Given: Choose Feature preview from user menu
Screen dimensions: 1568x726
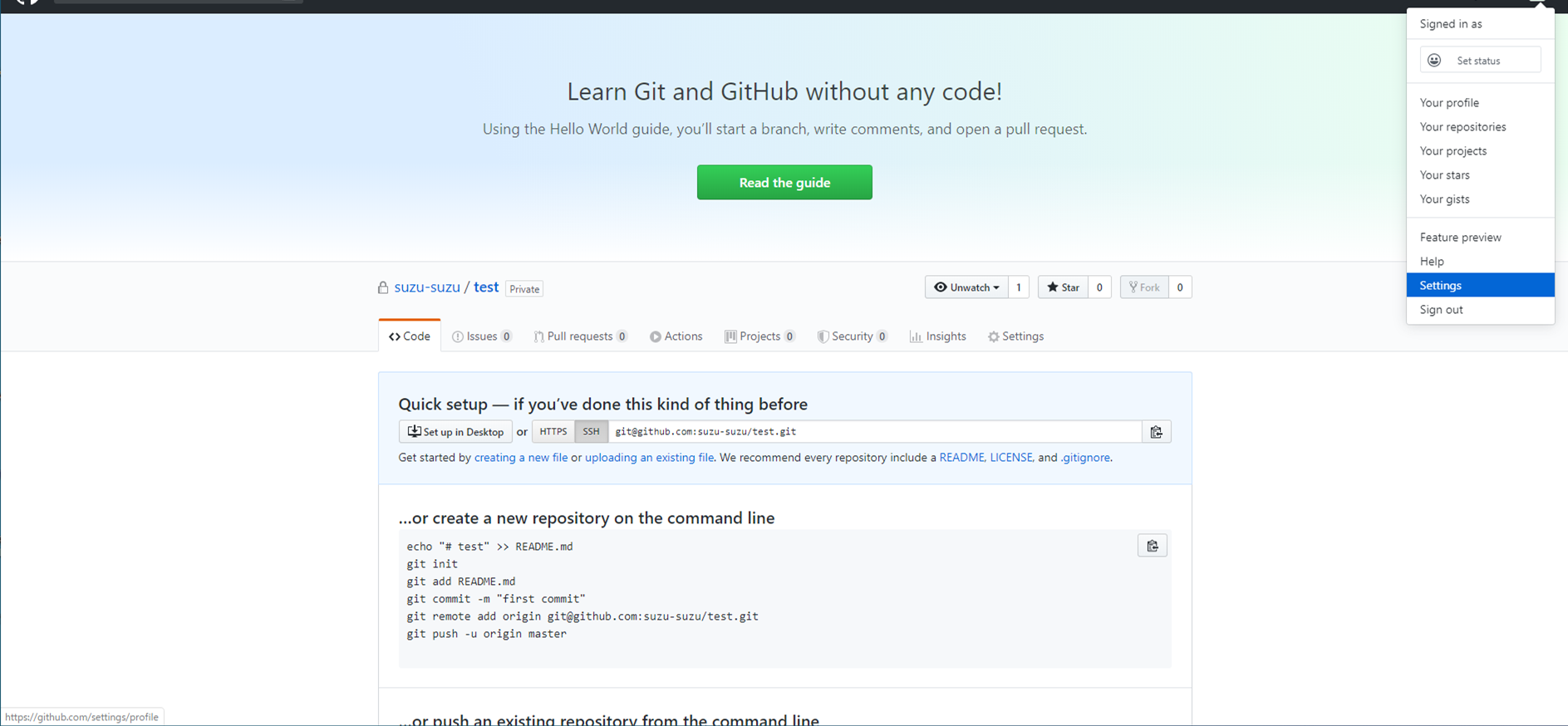Looking at the screenshot, I should pos(1480,238).
